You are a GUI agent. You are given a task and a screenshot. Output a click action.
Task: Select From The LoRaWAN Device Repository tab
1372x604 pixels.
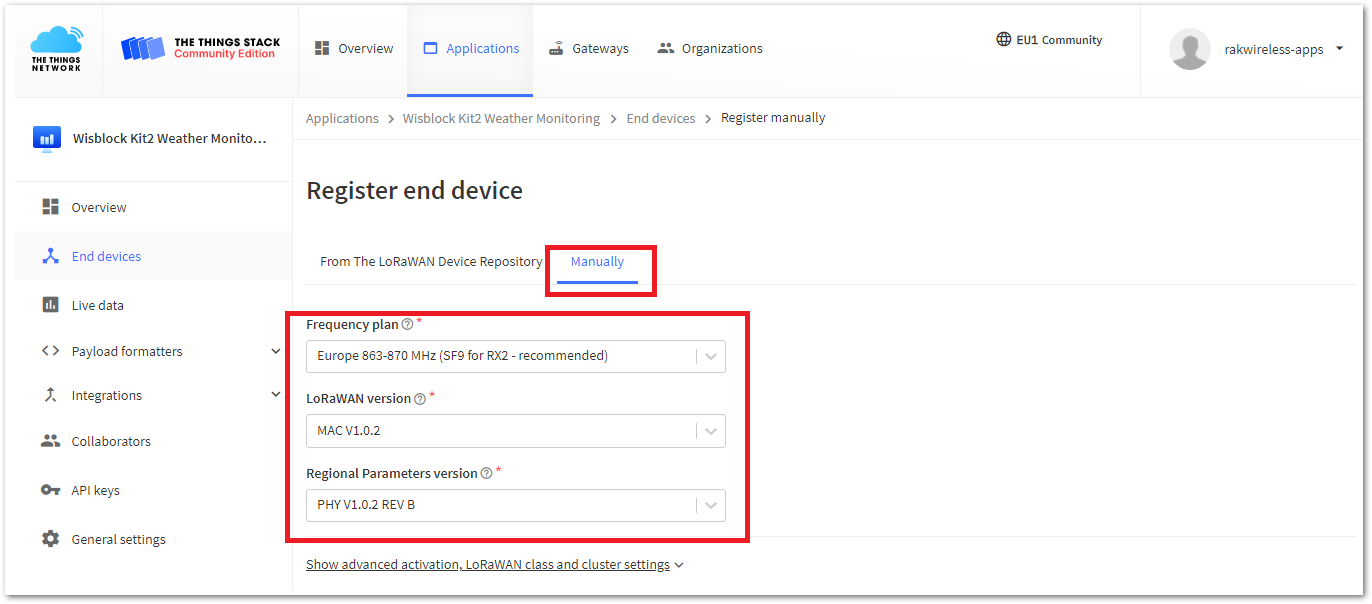pos(431,262)
